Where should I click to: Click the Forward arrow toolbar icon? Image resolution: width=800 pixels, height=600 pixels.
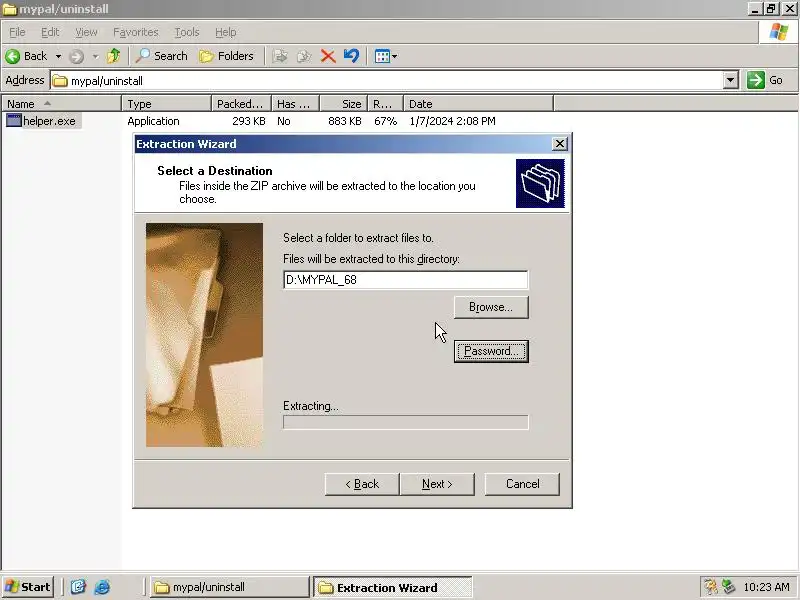tap(77, 56)
